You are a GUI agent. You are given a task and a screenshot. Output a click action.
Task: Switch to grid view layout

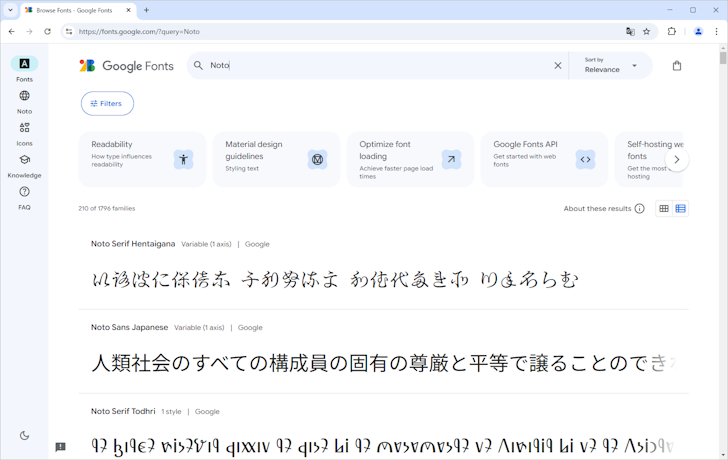[x=664, y=208]
